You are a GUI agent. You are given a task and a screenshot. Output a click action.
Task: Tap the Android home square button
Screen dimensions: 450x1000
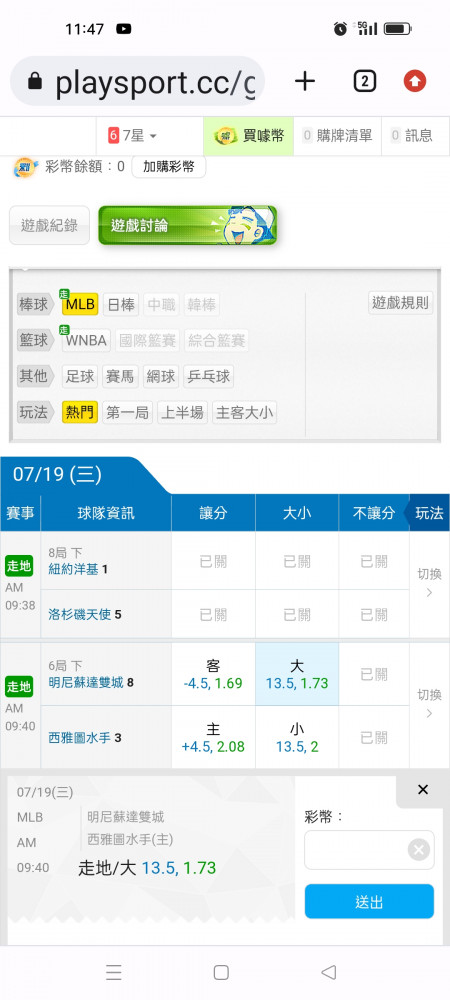pos(221,972)
